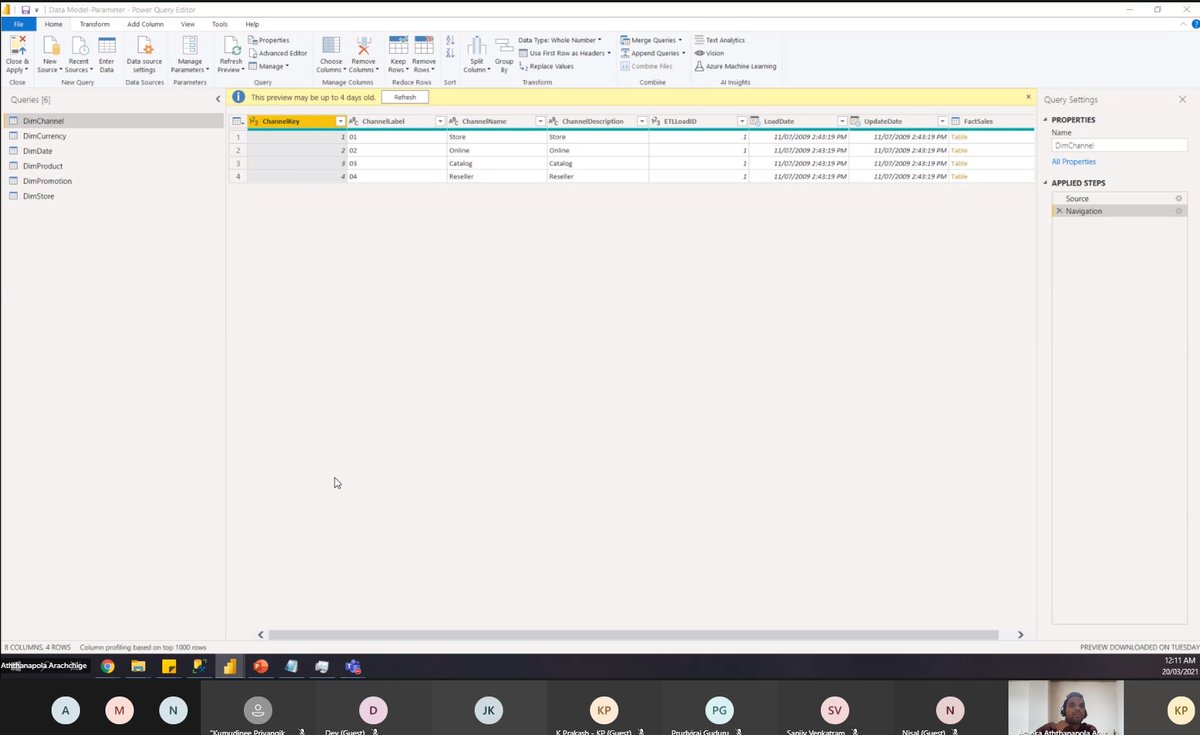
Task: Switch to the View tab
Action: (x=188, y=24)
